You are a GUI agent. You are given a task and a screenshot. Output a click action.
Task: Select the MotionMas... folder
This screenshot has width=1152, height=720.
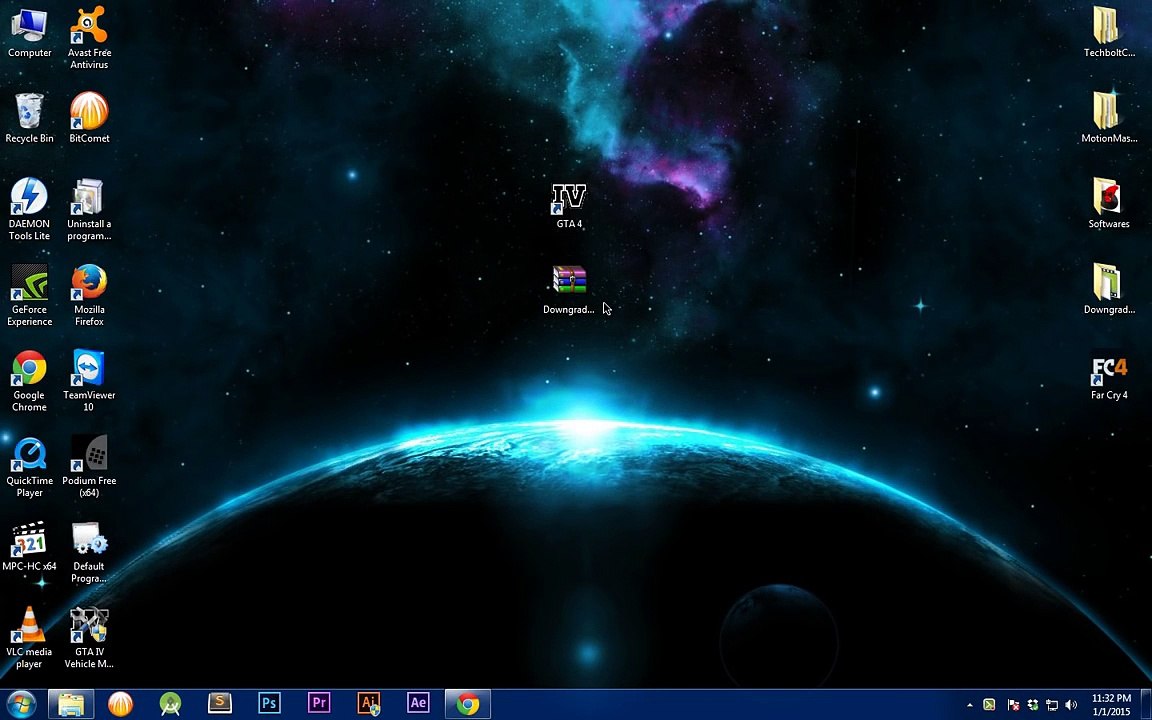1109,118
